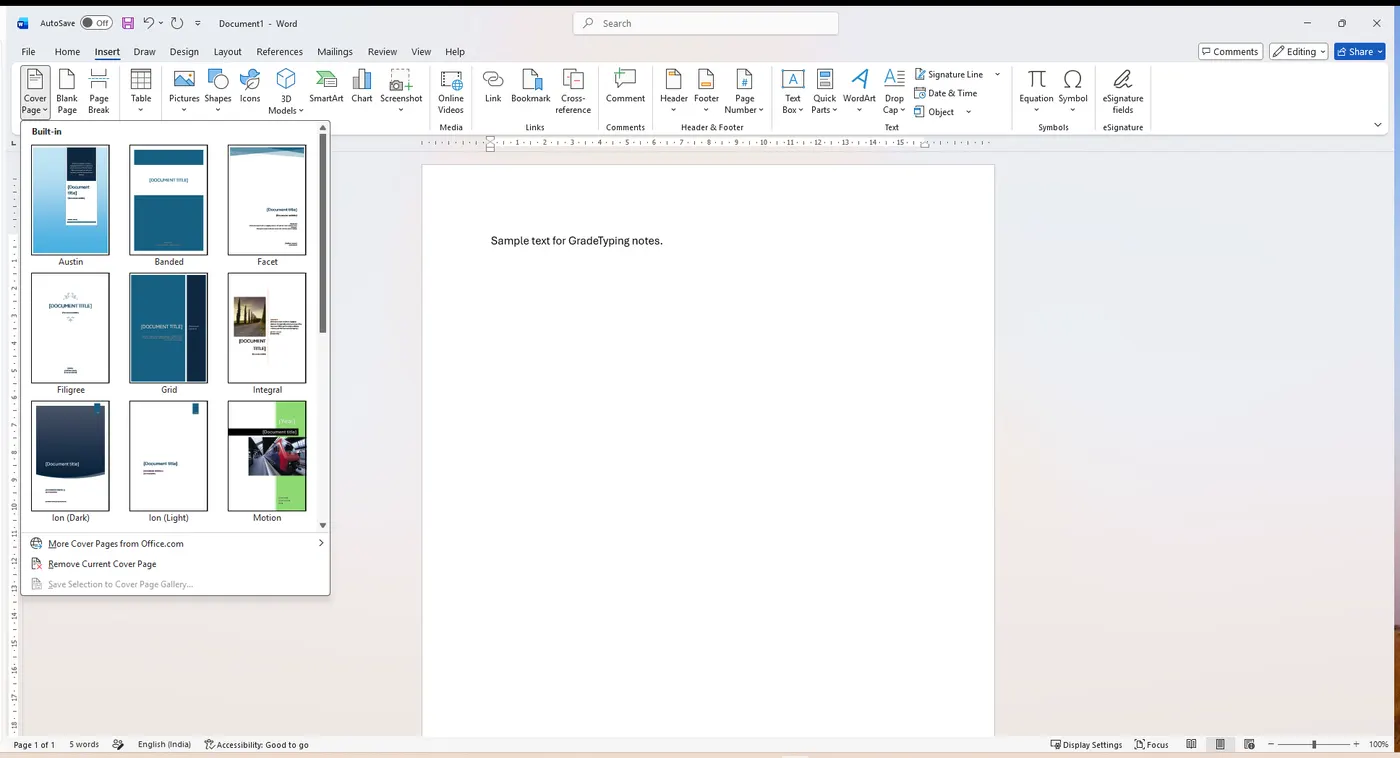Check Accessibility: Good to go status
The width and height of the screenshot is (1400, 758).
(x=256, y=744)
